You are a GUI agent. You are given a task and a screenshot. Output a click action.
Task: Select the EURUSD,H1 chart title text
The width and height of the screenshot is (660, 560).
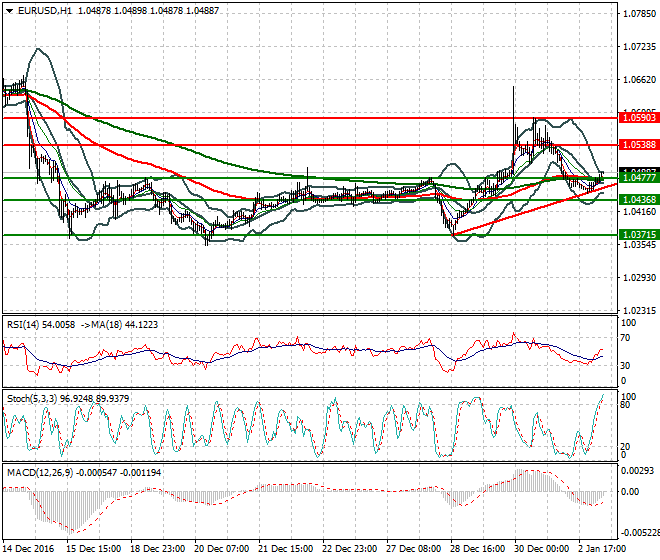click(45, 11)
